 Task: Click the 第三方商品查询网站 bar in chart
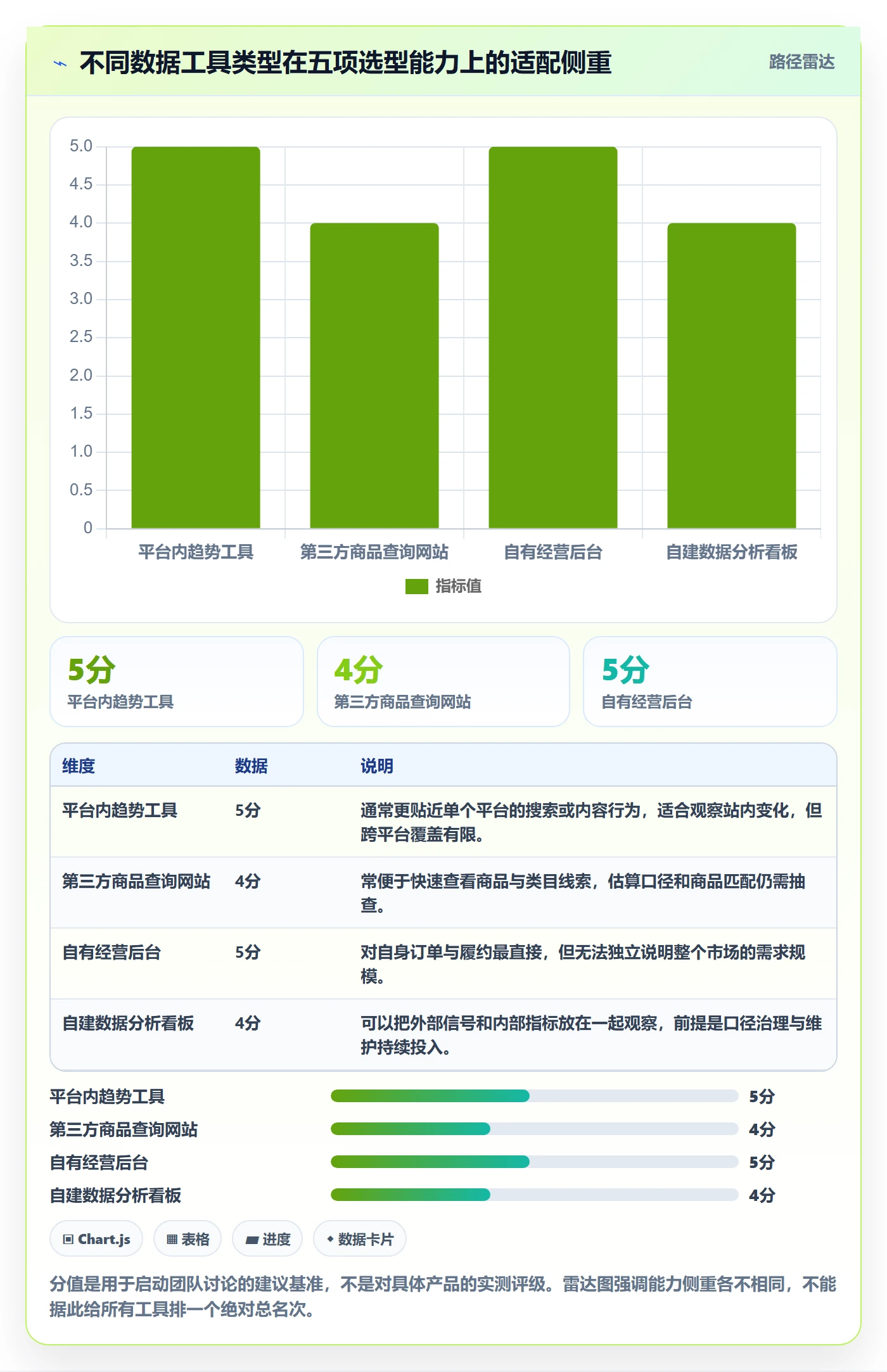pyautogui.click(x=374, y=375)
